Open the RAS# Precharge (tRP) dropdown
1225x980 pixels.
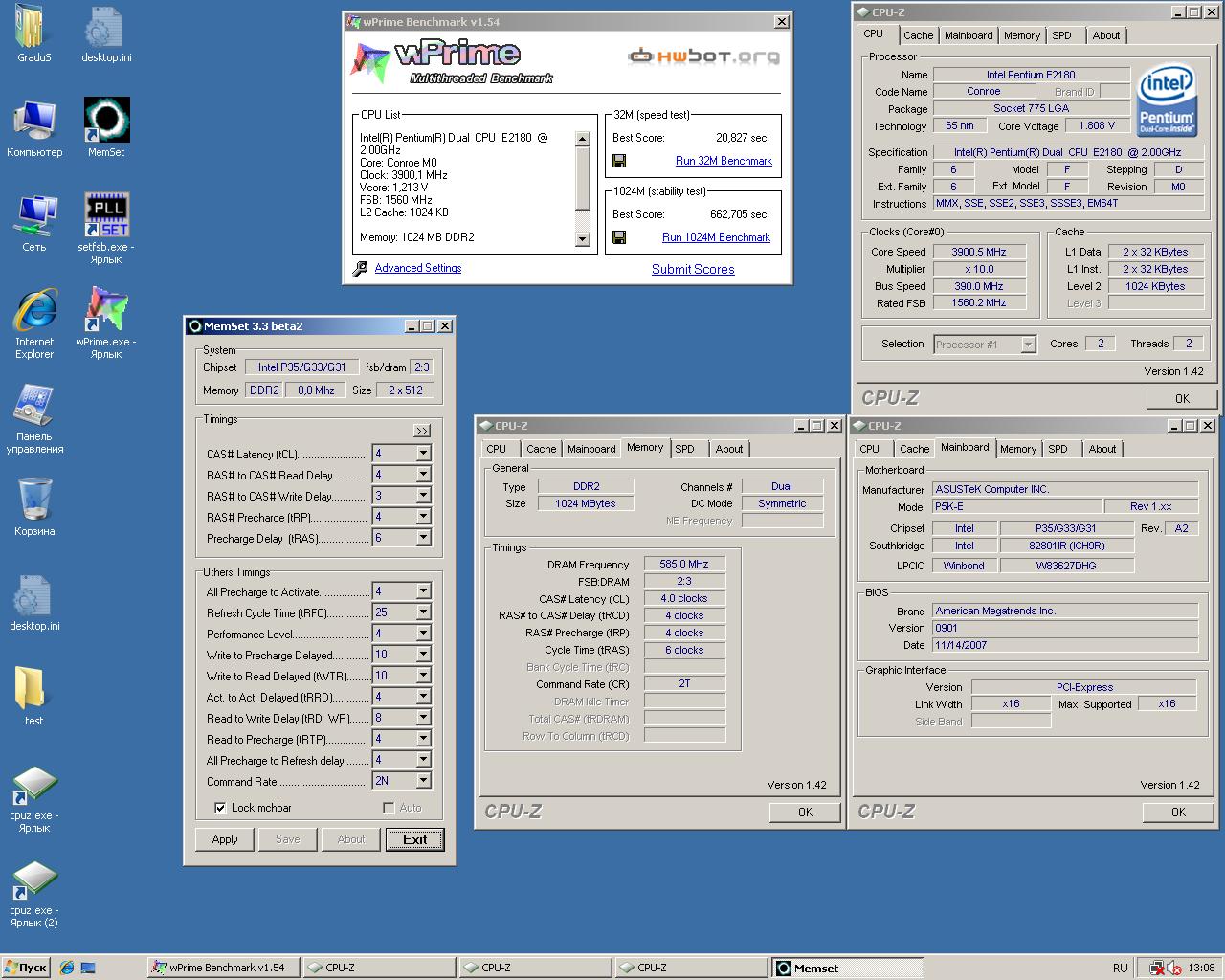tap(422, 517)
